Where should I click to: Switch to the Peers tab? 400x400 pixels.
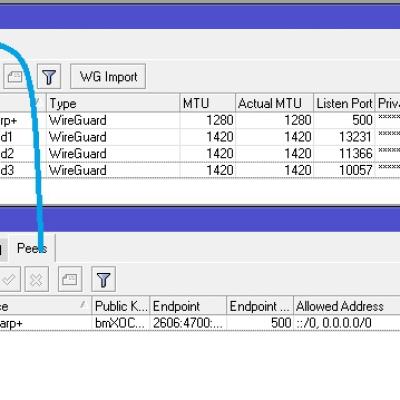tap(32, 248)
